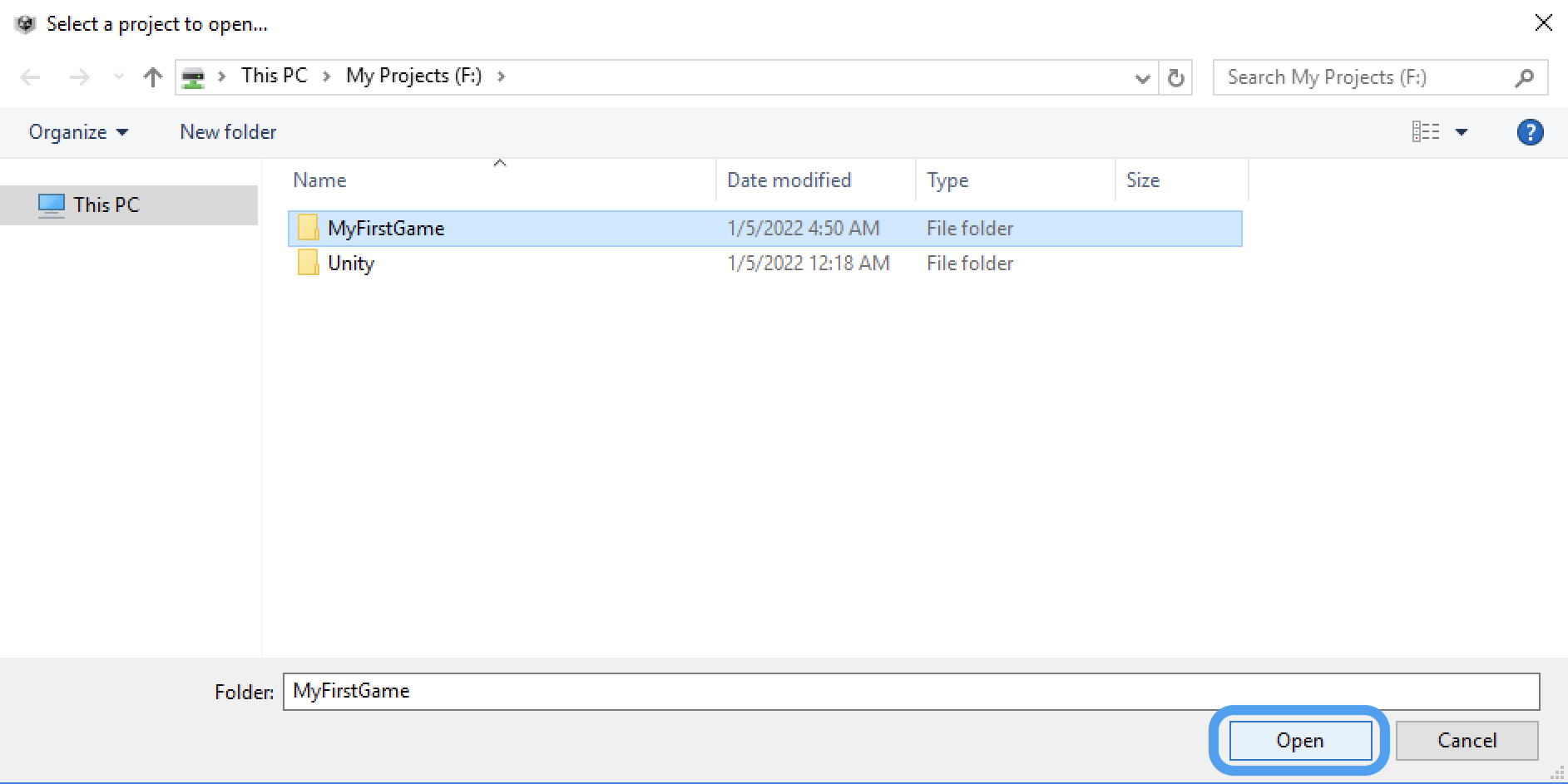Expand the address bar history dropdown
Image resolution: width=1568 pixels, height=784 pixels.
point(1142,78)
